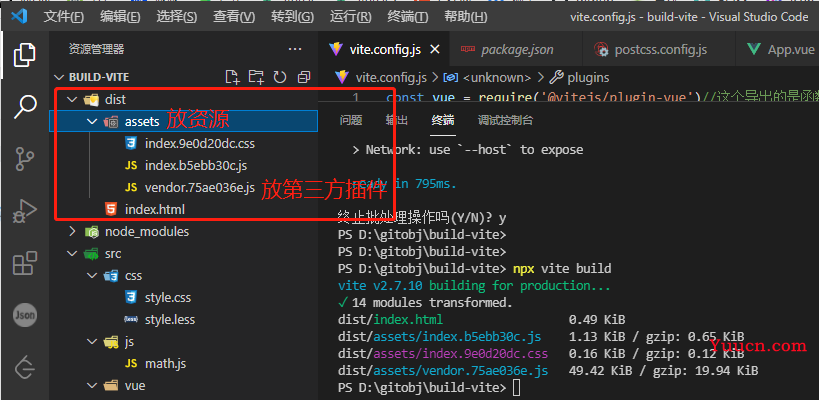Click dist/assets/vendor.75ae036e.js terminal path
Image resolution: width=819 pixels, height=400 pixels.
point(443,371)
